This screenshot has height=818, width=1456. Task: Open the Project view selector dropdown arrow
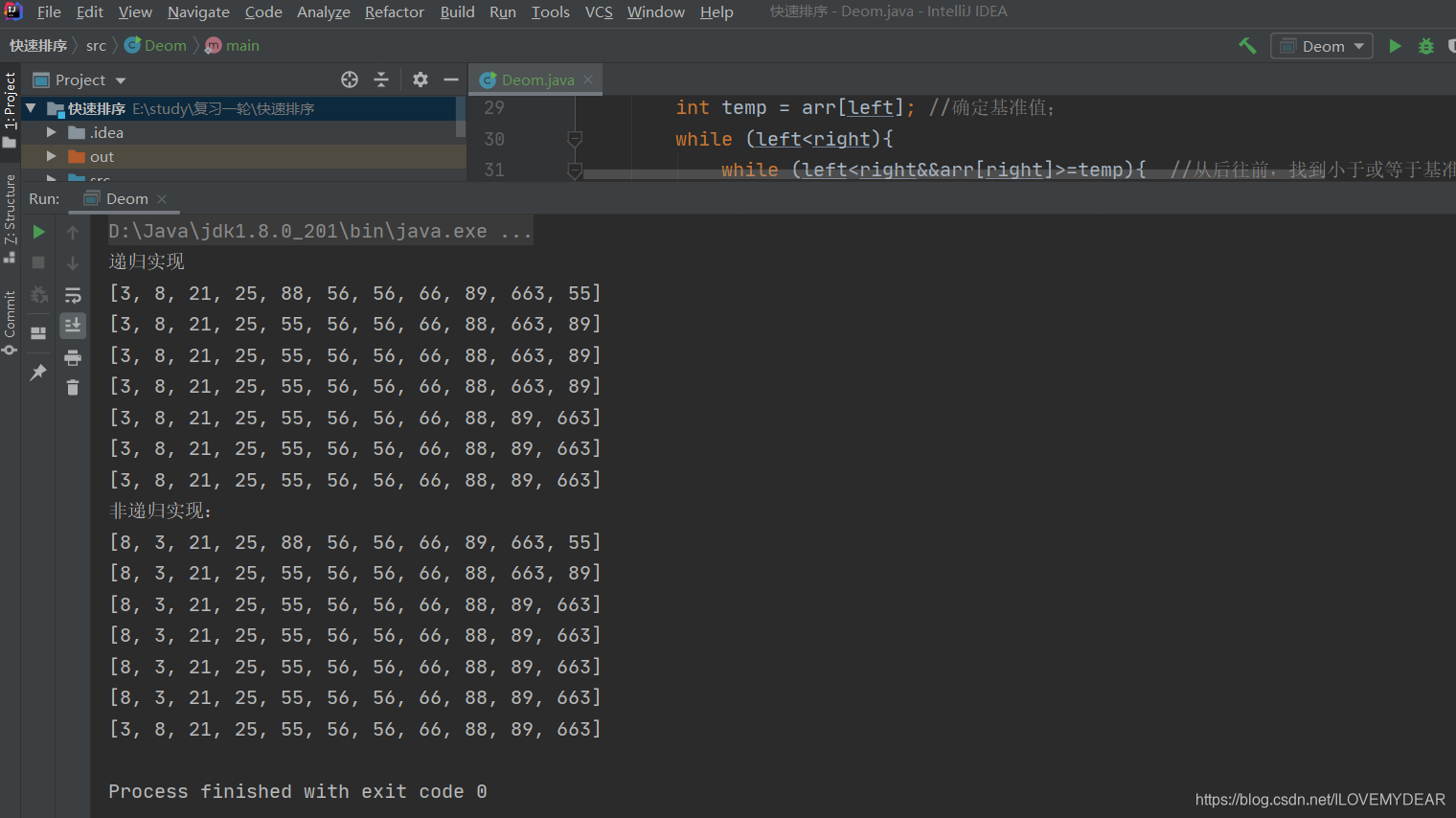coord(121,80)
